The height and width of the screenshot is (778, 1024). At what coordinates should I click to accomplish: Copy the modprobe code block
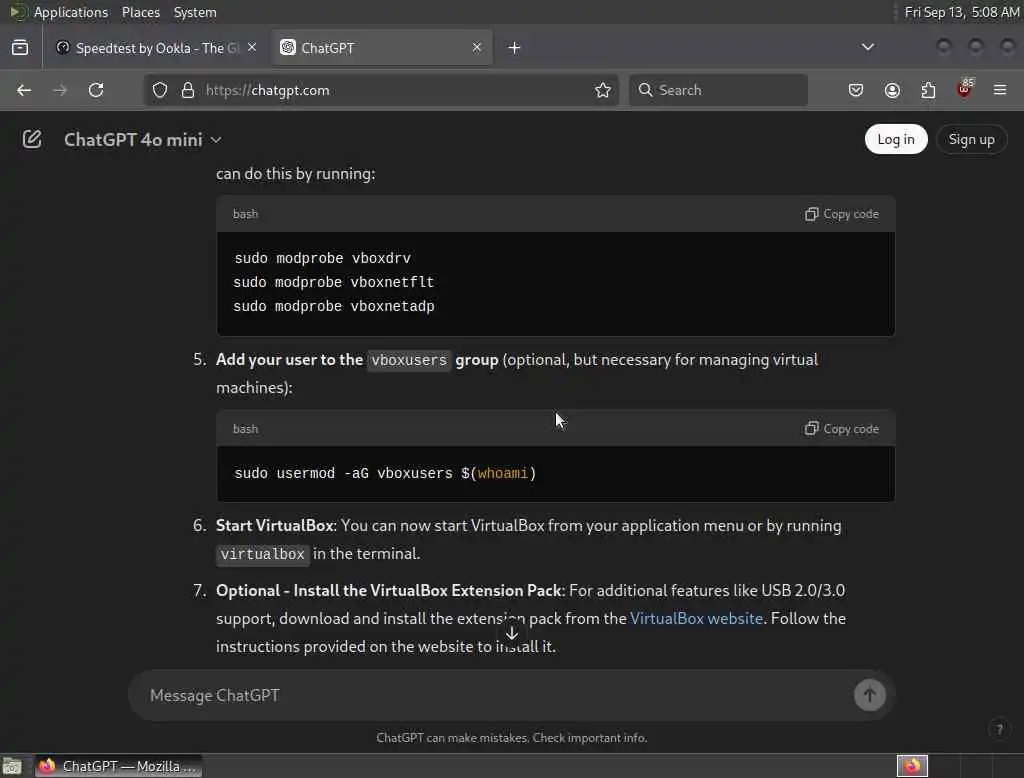pyautogui.click(x=842, y=214)
